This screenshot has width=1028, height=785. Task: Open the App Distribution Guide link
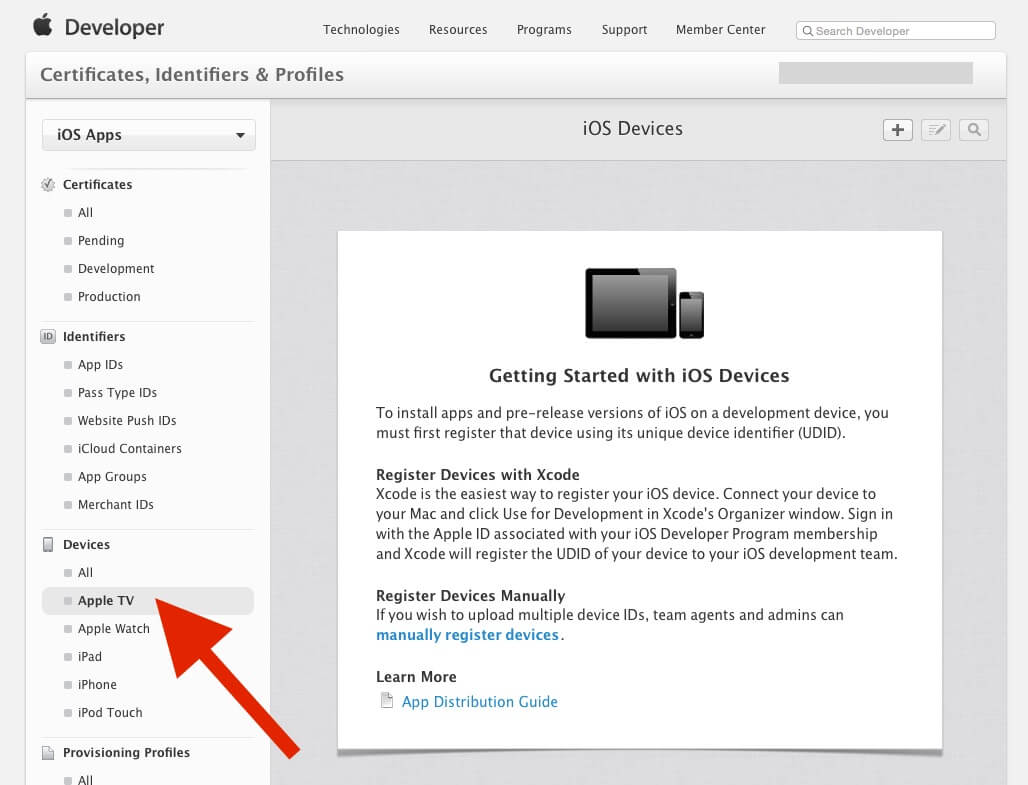click(x=480, y=702)
